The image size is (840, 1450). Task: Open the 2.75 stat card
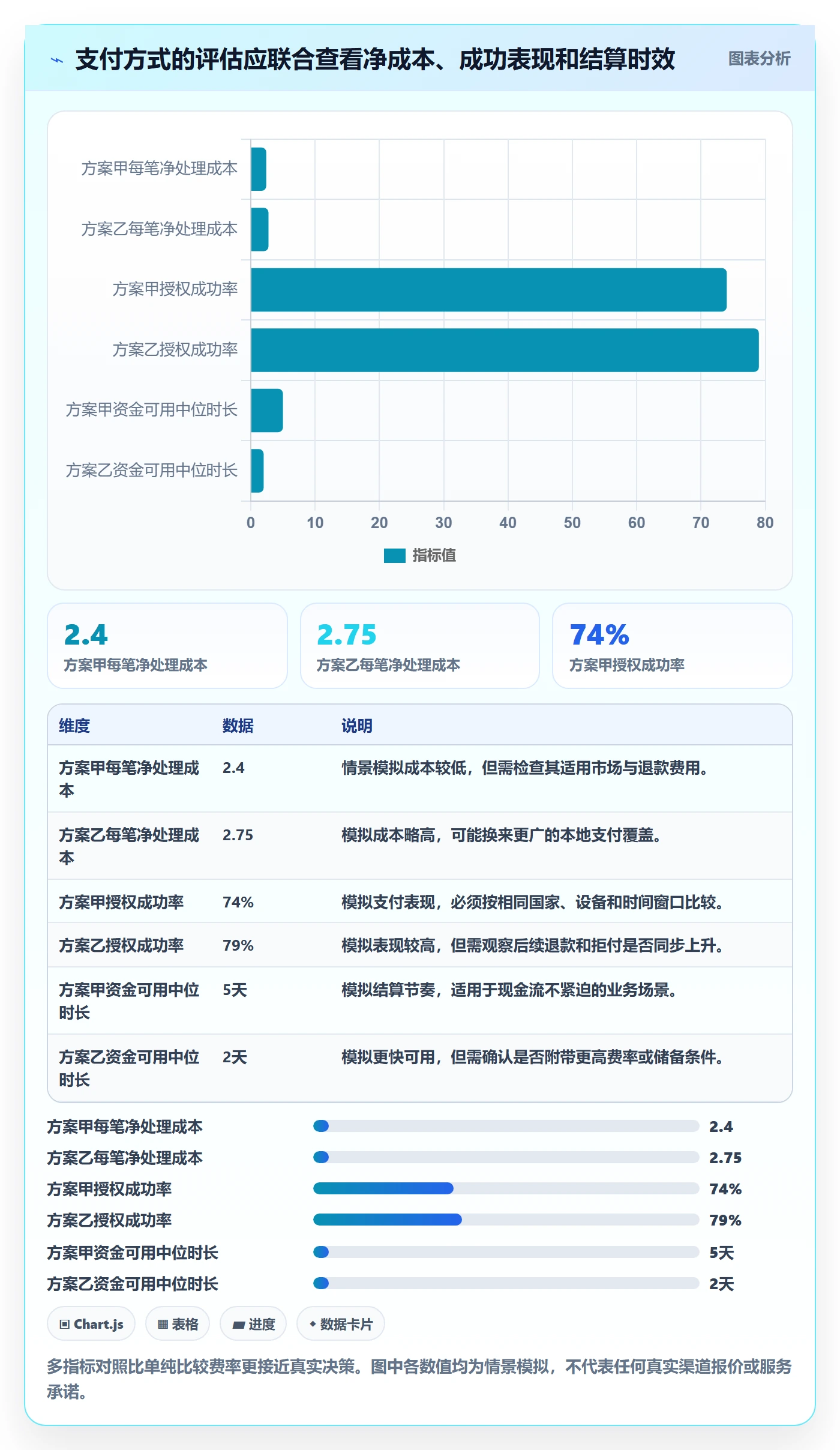420,646
